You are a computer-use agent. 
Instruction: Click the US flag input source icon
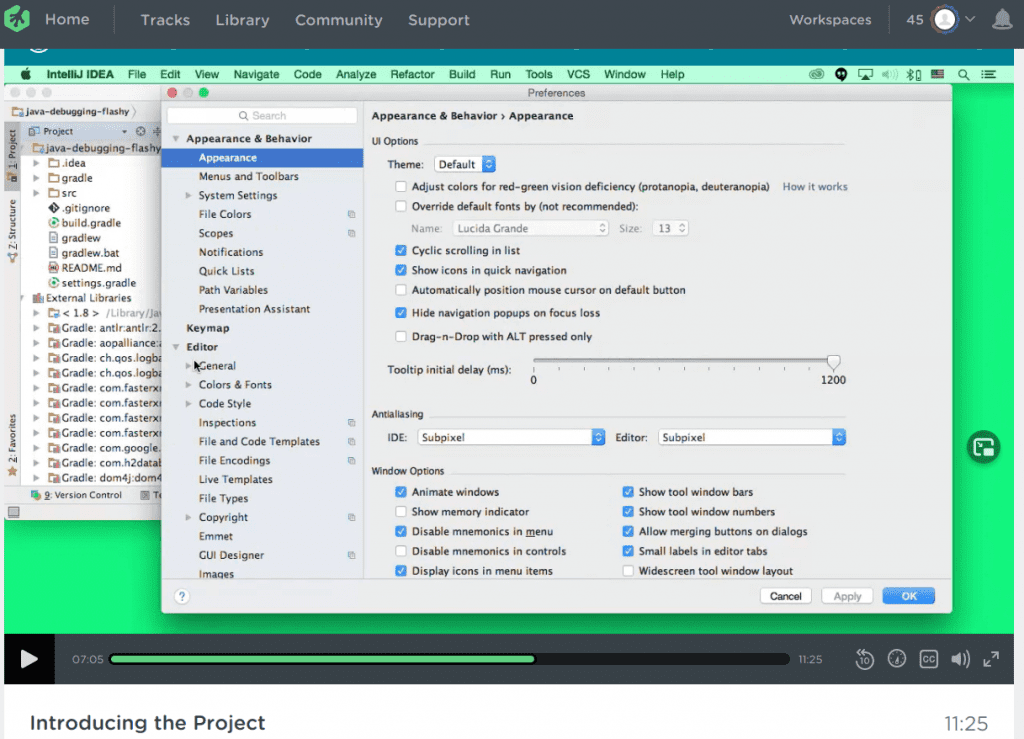coord(938,74)
